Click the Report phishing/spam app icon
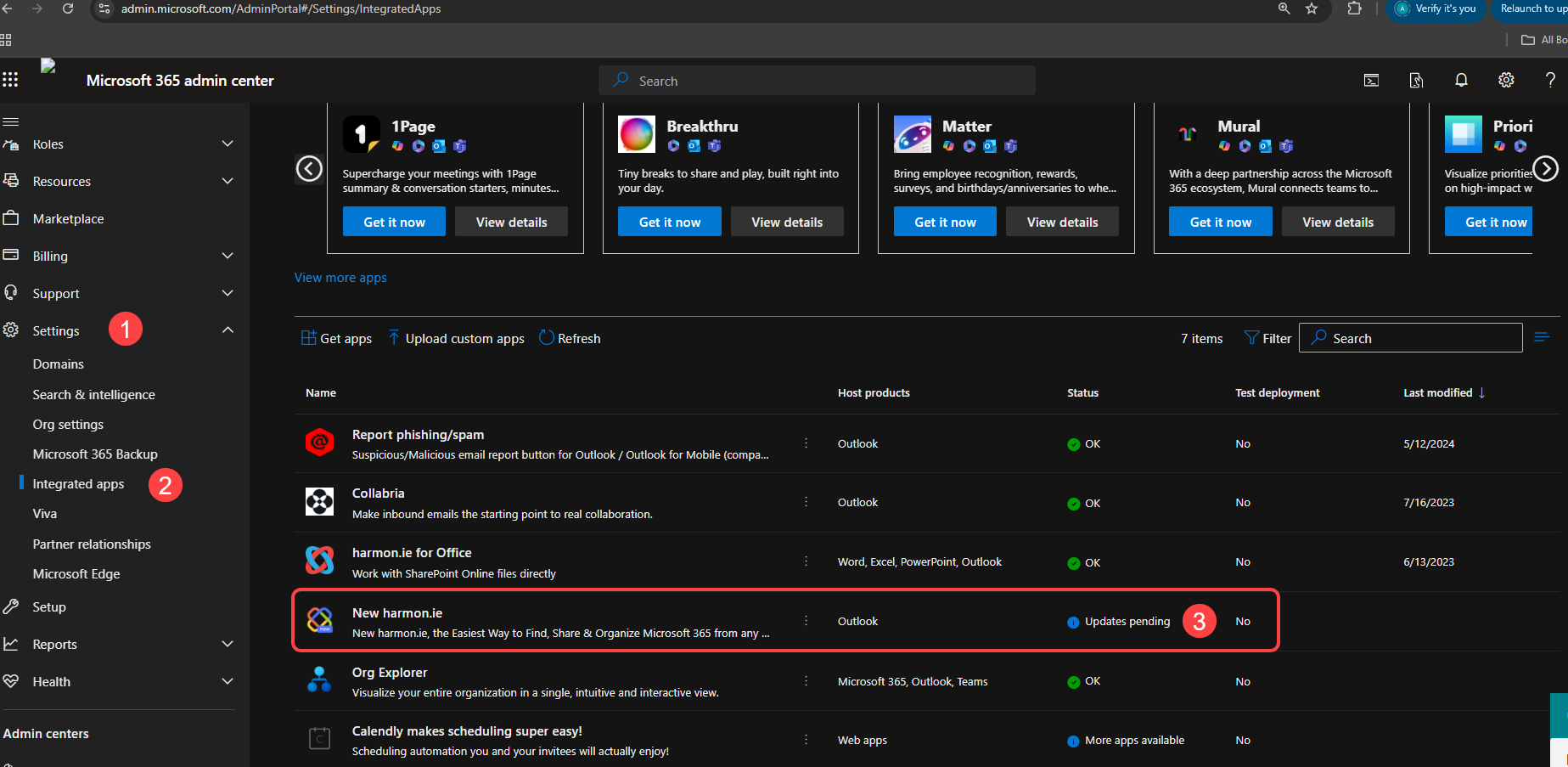The image size is (1568, 767). click(319, 443)
